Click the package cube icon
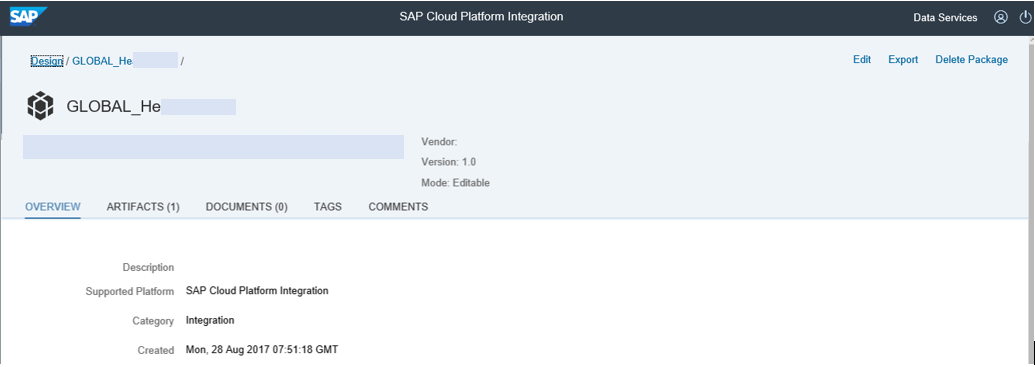 click(40, 106)
